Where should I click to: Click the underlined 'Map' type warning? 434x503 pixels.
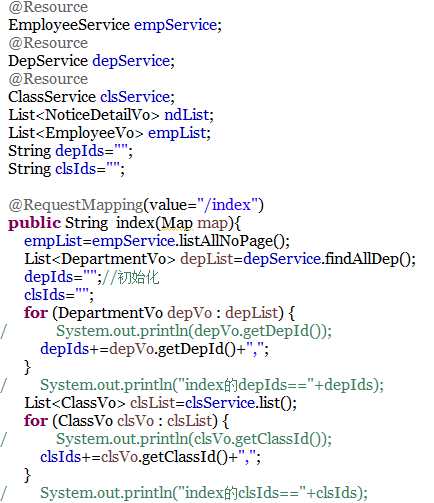[x=177, y=223]
